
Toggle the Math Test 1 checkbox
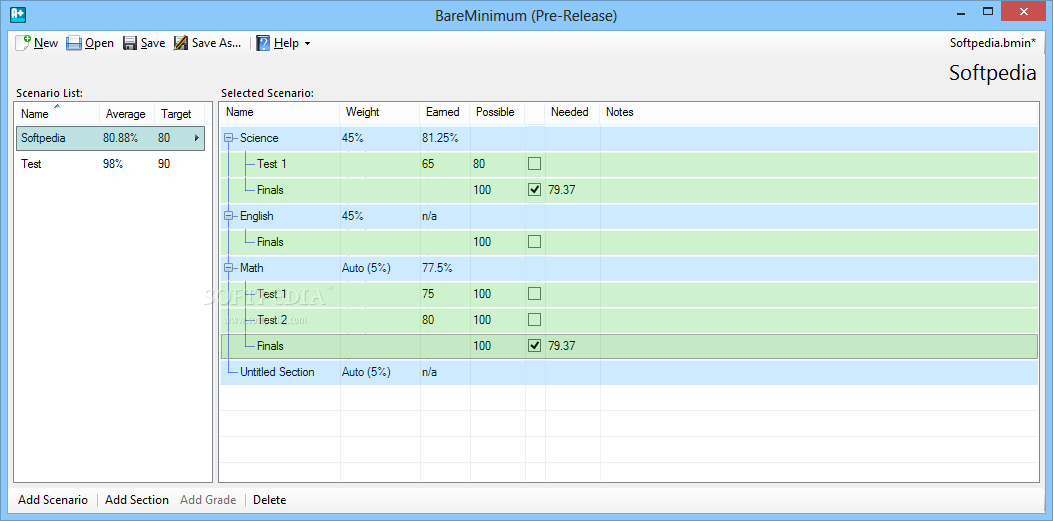tap(535, 293)
